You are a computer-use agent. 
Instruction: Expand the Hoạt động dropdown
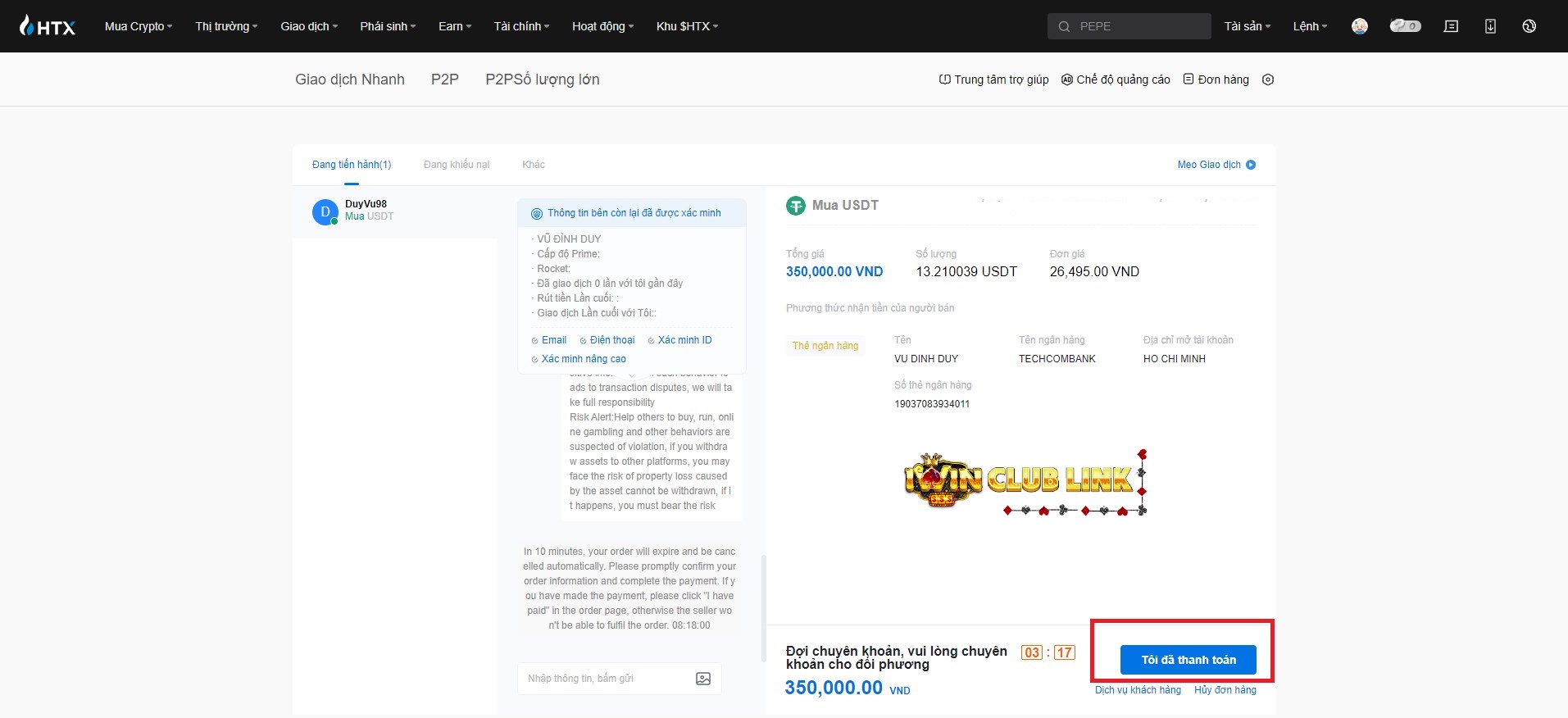point(603,26)
